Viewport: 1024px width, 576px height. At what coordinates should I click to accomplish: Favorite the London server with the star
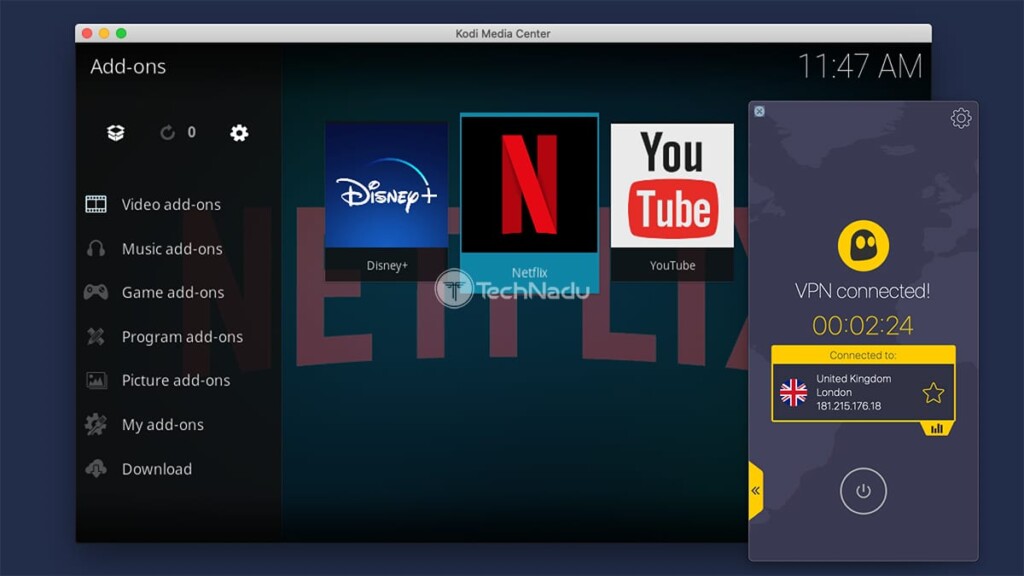pyautogui.click(x=933, y=392)
